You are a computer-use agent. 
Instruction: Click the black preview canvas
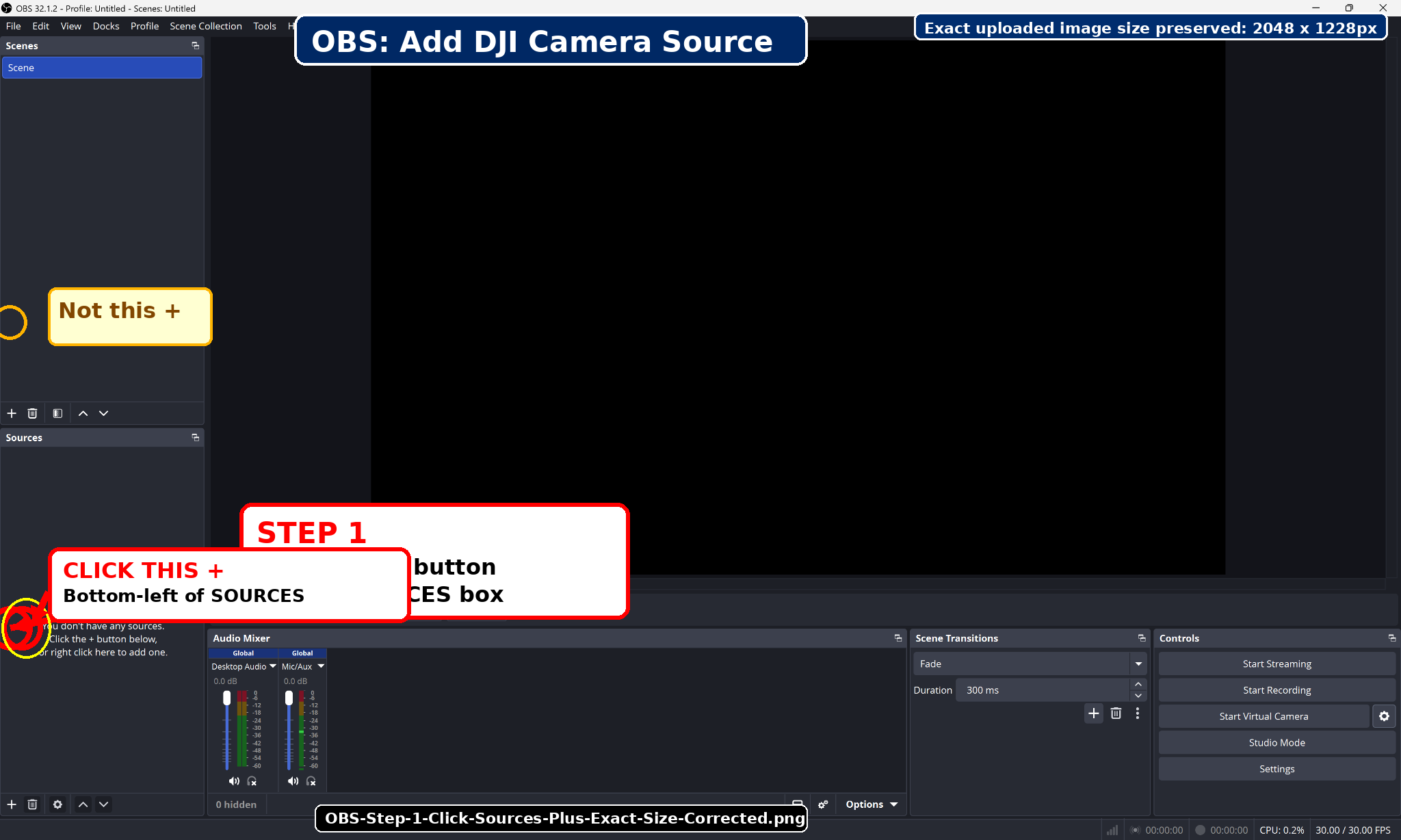click(798, 308)
